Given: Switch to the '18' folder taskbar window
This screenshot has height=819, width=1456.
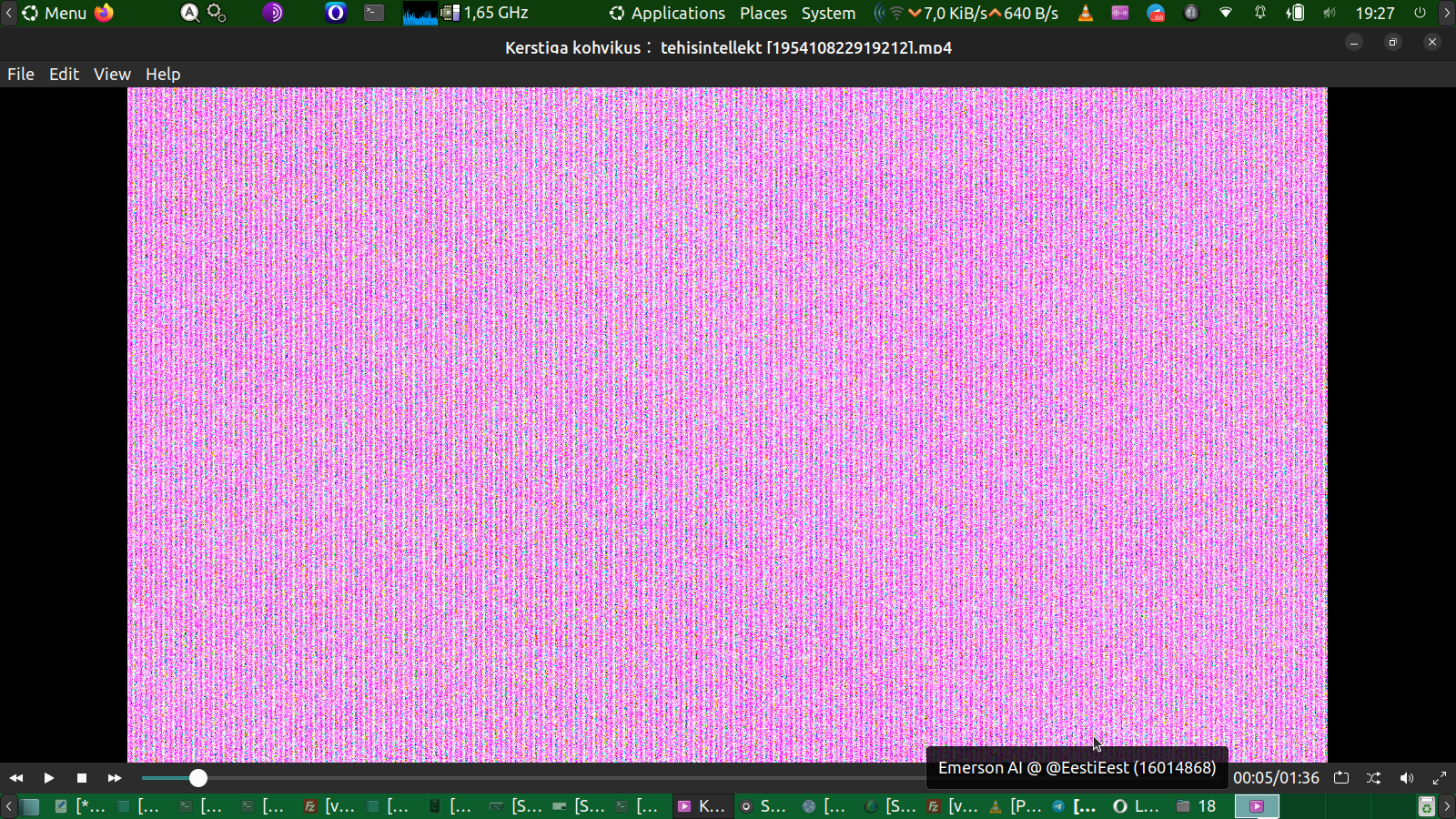Looking at the screenshot, I should [1197, 806].
